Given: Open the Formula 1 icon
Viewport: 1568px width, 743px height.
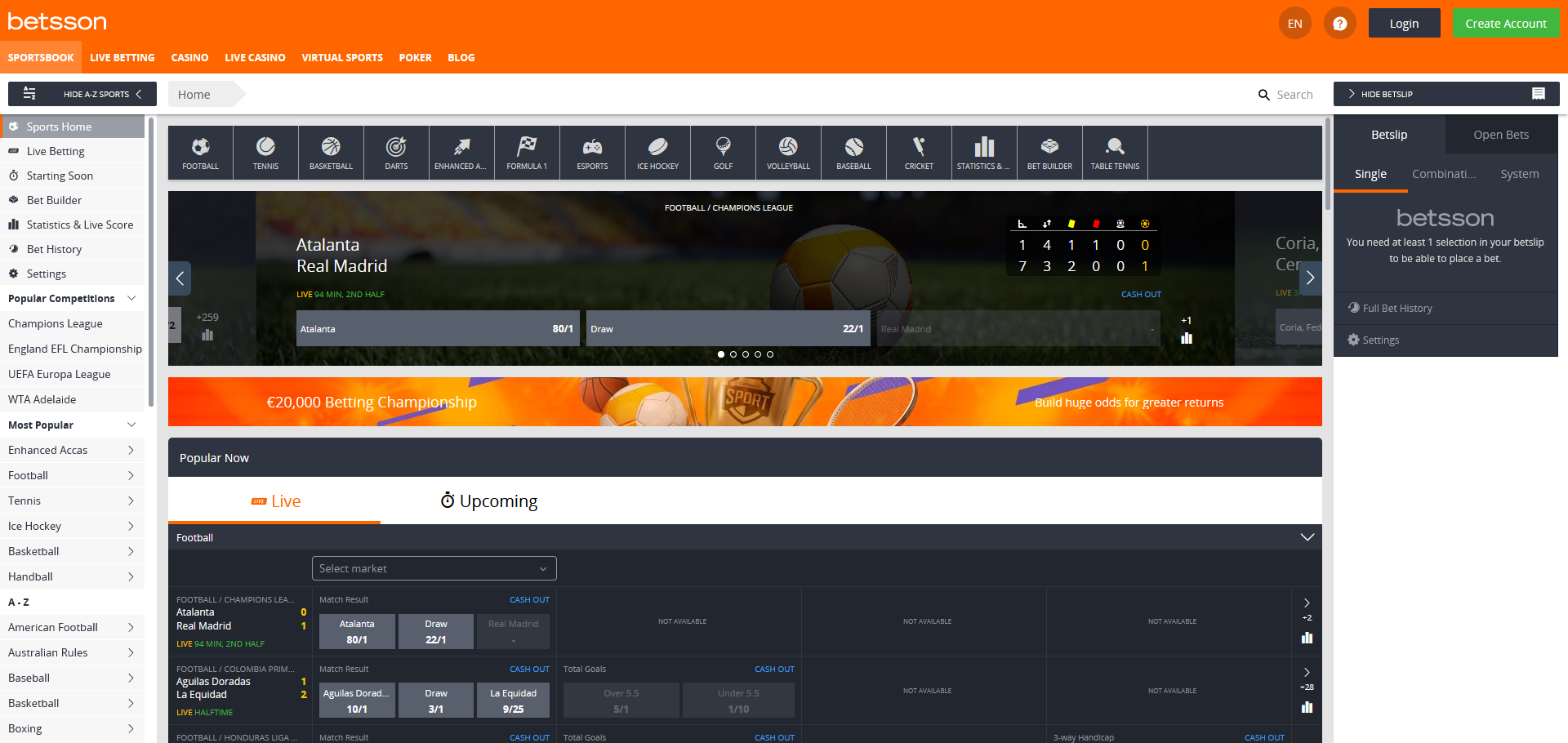Looking at the screenshot, I should (527, 153).
